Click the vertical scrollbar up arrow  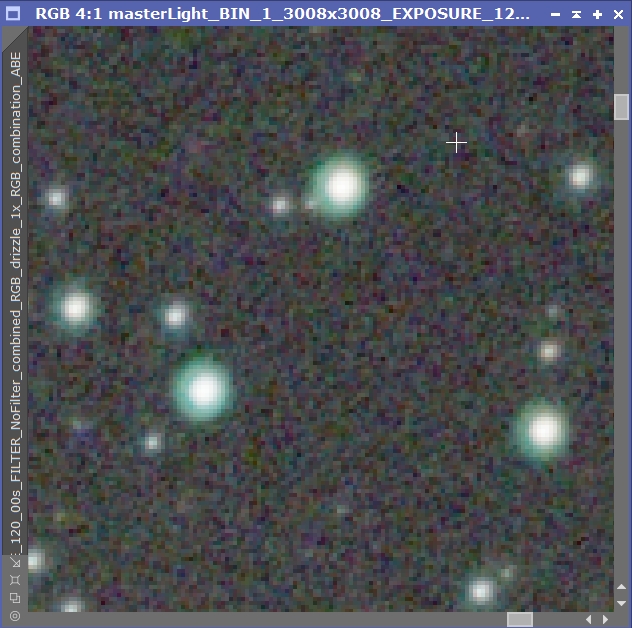pos(621,587)
